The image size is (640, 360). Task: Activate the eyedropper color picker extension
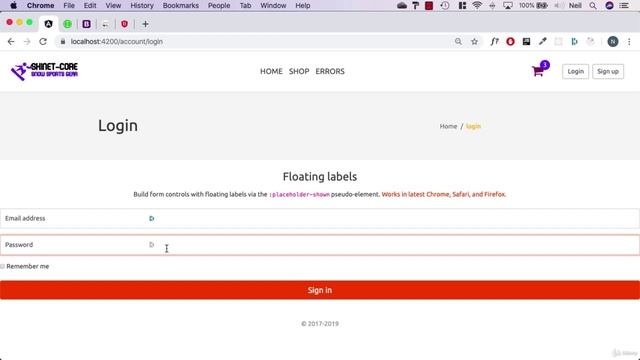click(542, 42)
